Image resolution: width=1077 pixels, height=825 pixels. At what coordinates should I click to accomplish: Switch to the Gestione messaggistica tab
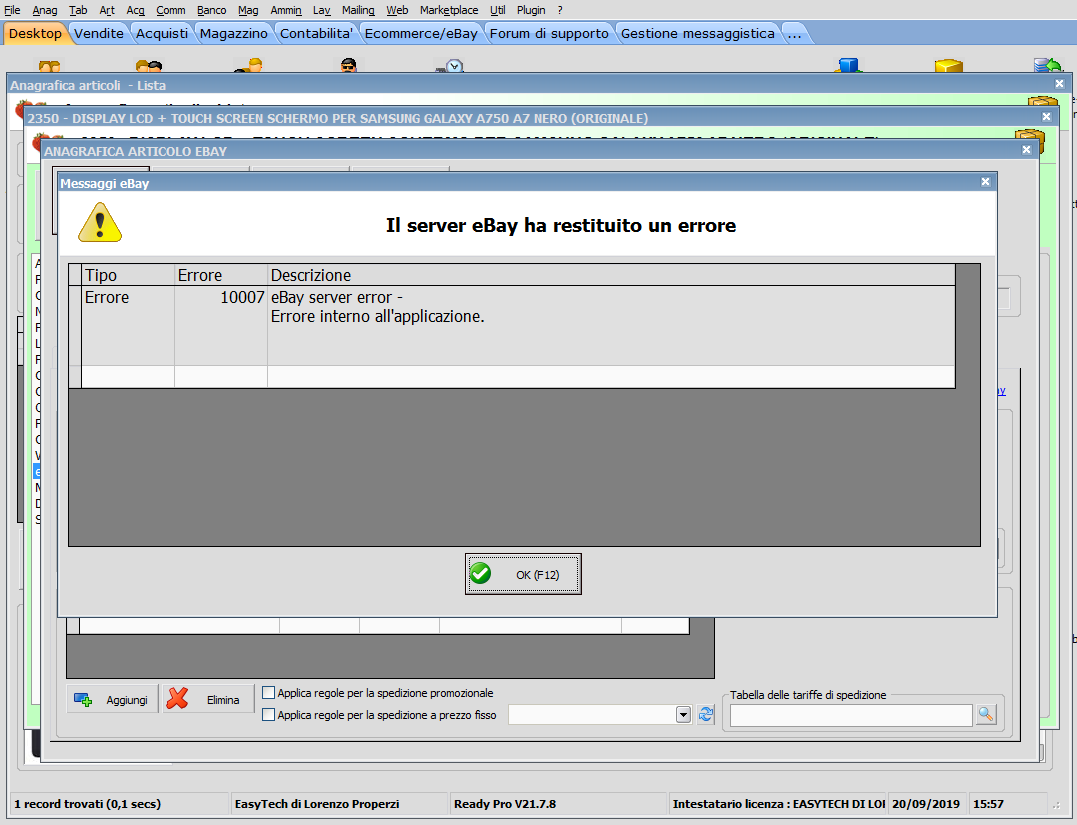tap(697, 33)
